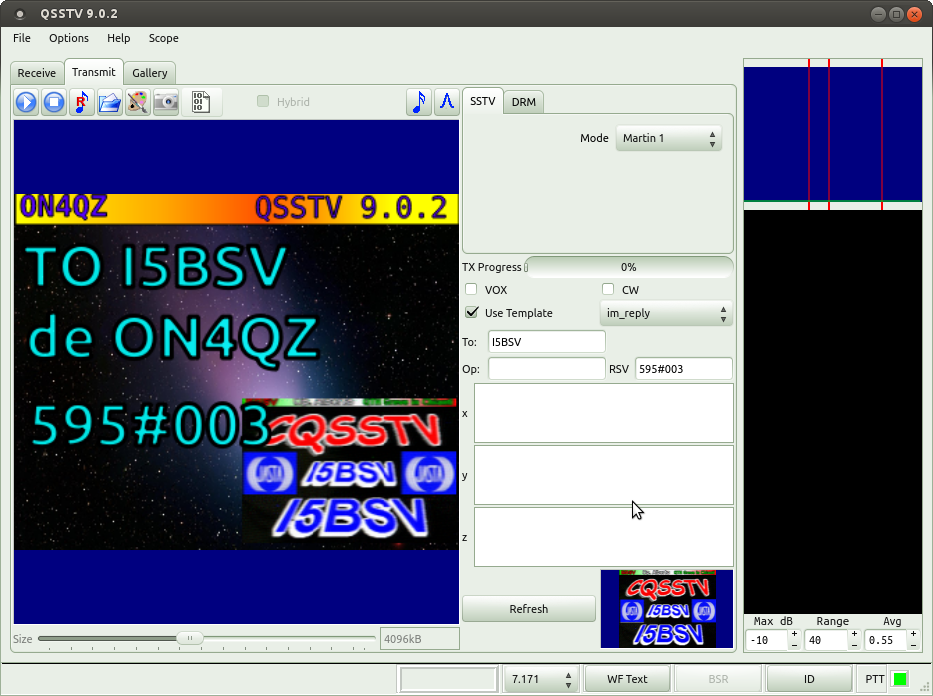Image resolution: width=933 pixels, height=696 pixels.
Task: Click the y text box
Action: click(x=604, y=475)
